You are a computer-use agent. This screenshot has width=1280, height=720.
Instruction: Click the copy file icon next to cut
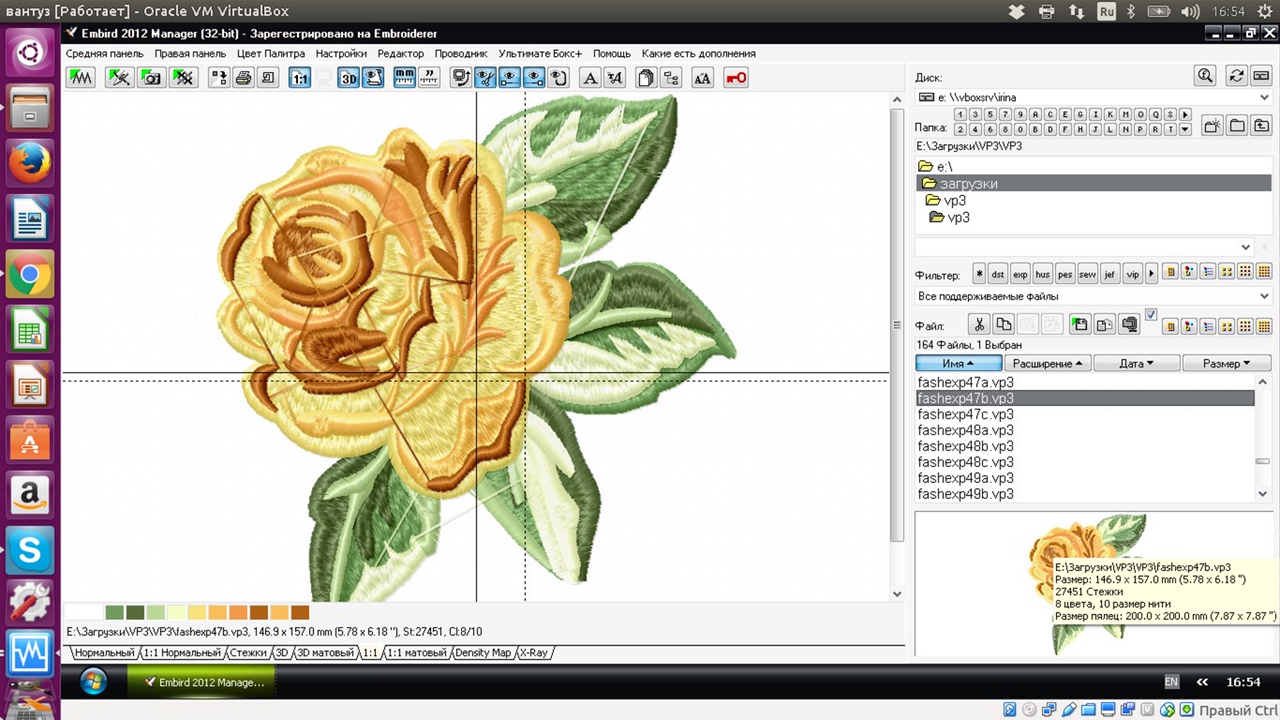[x=1004, y=324]
